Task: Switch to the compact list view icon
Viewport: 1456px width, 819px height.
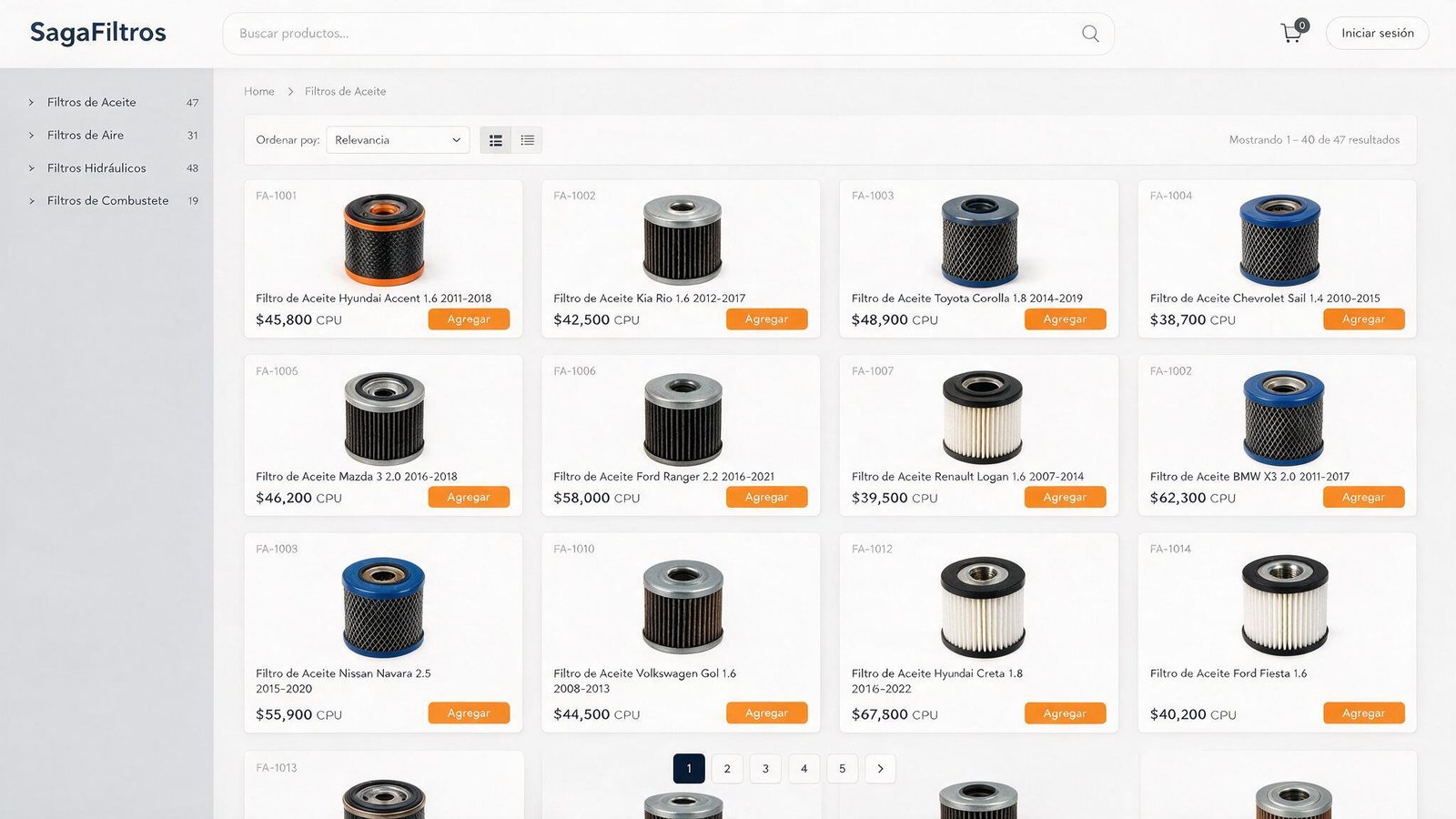Action: 528,140
